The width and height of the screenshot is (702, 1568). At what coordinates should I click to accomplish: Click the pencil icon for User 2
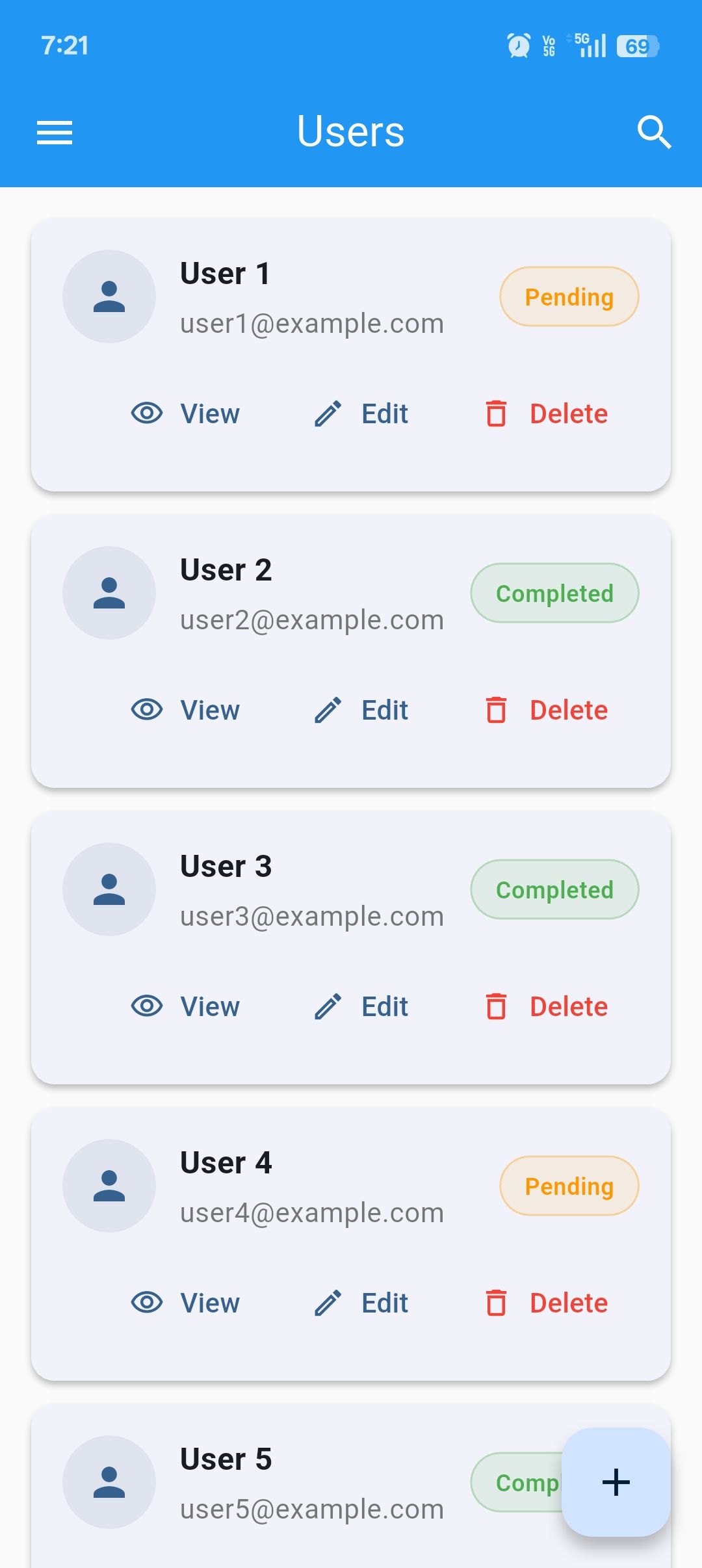(x=328, y=710)
